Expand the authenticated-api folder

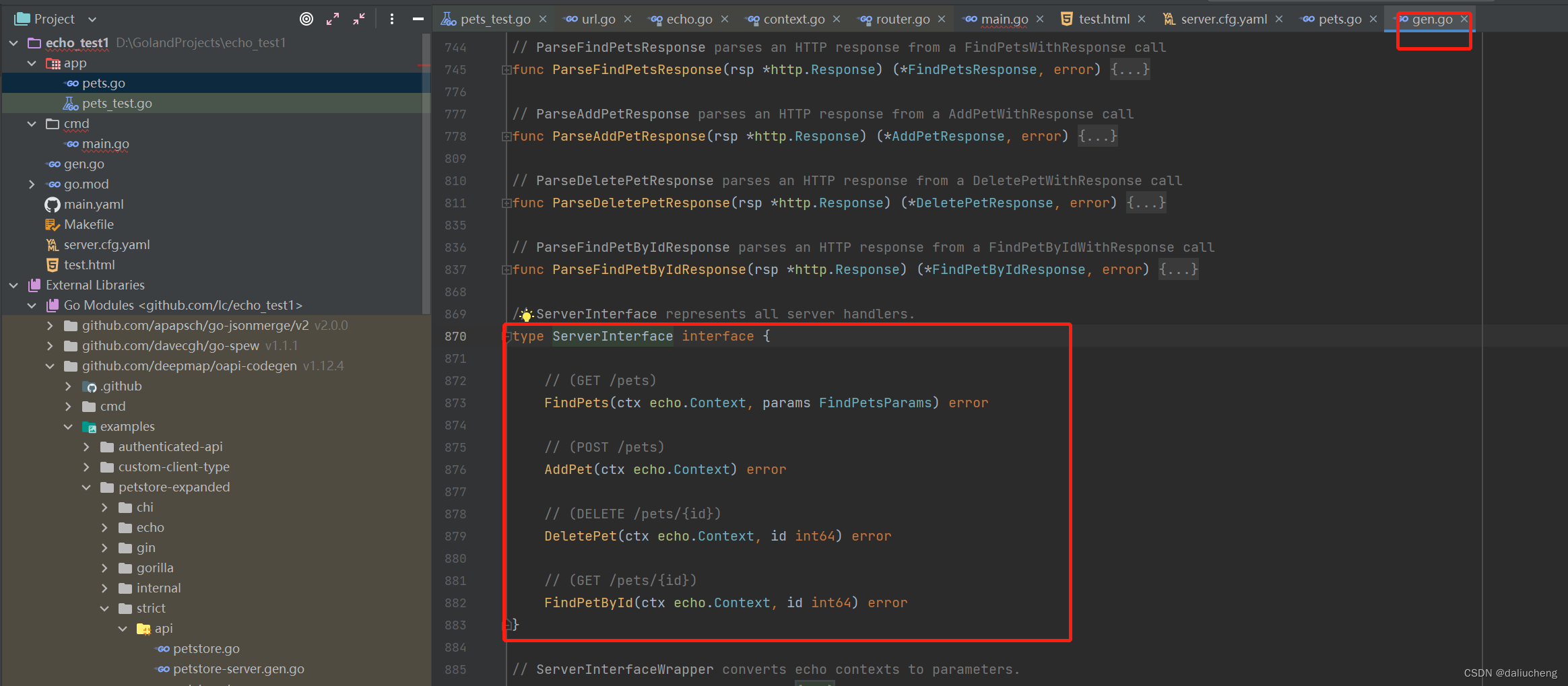tap(86, 447)
